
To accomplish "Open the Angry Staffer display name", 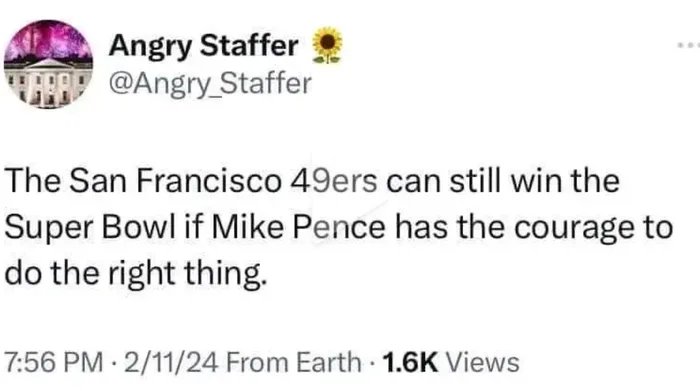I will [204, 46].
